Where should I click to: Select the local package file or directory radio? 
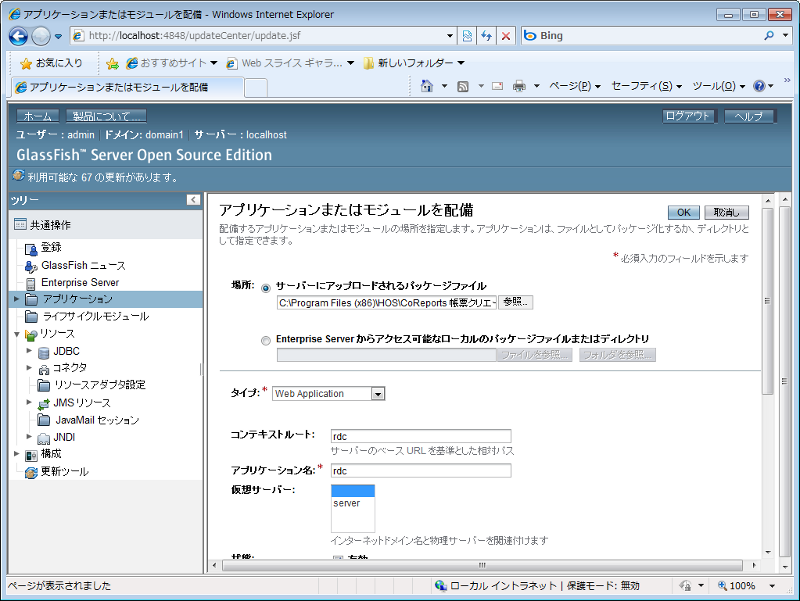click(266, 341)
